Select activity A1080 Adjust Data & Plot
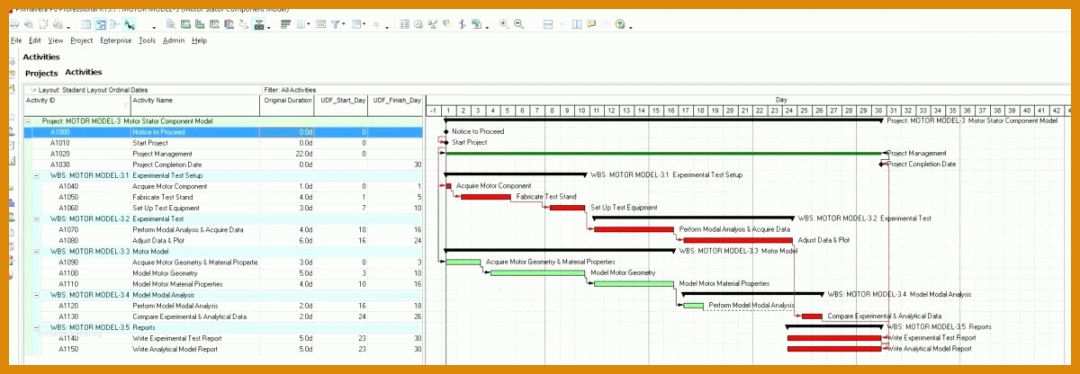 (x=223, y=241)
